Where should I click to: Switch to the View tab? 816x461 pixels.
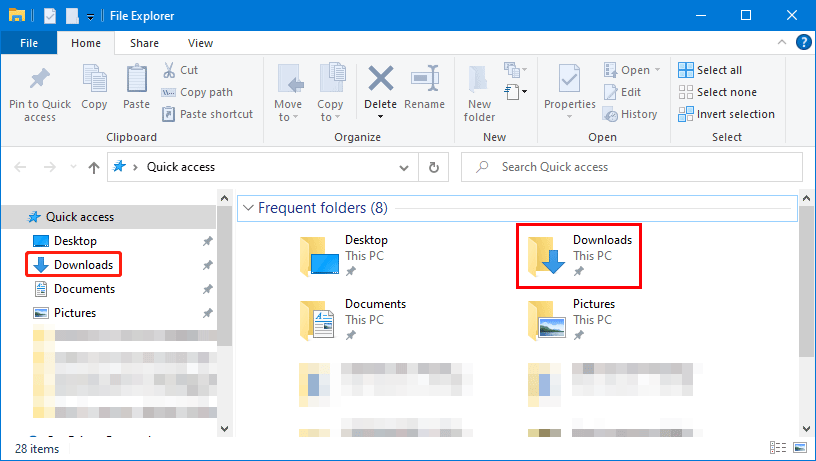click(200, 43)
